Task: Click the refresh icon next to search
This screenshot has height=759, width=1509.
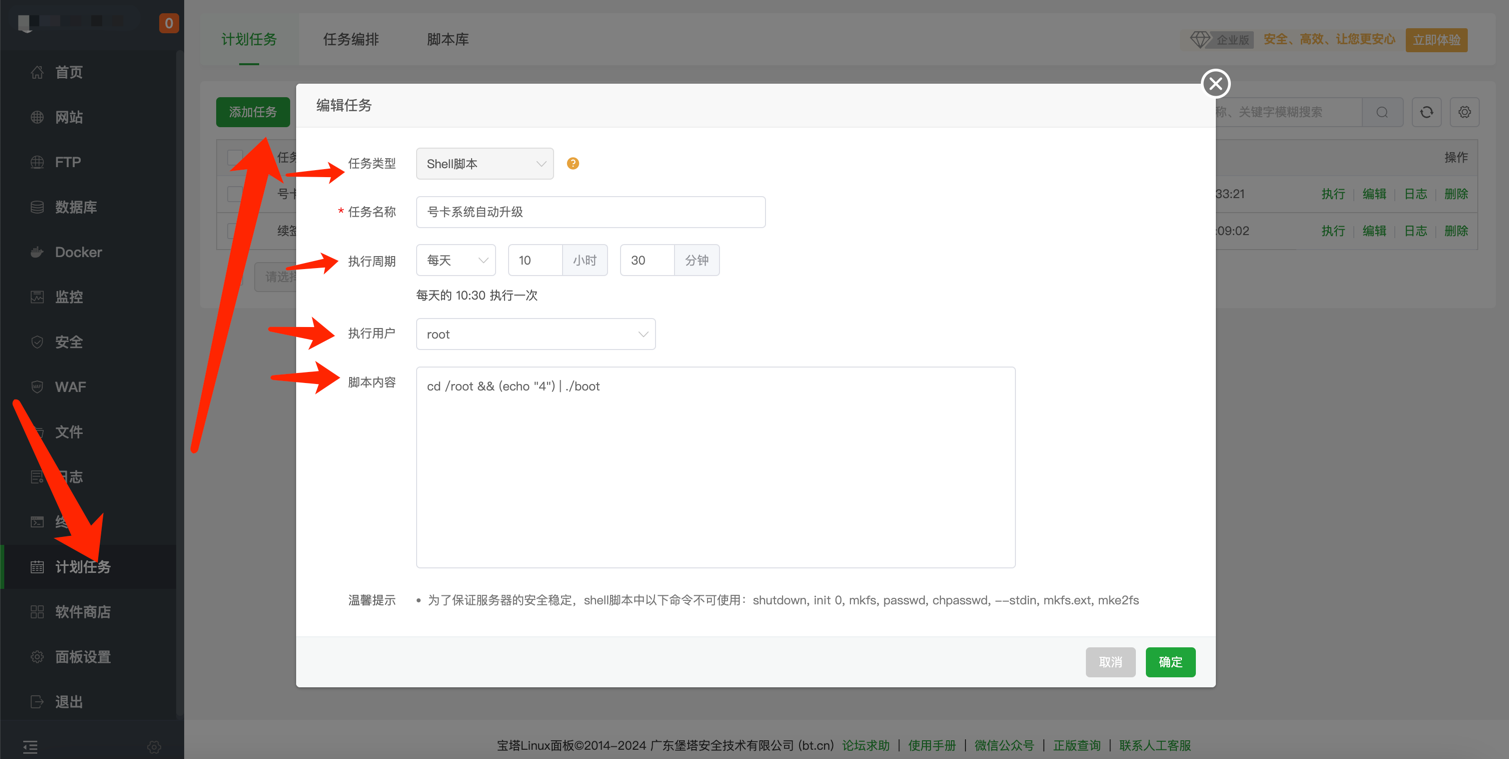Action: coord(1426,112)
